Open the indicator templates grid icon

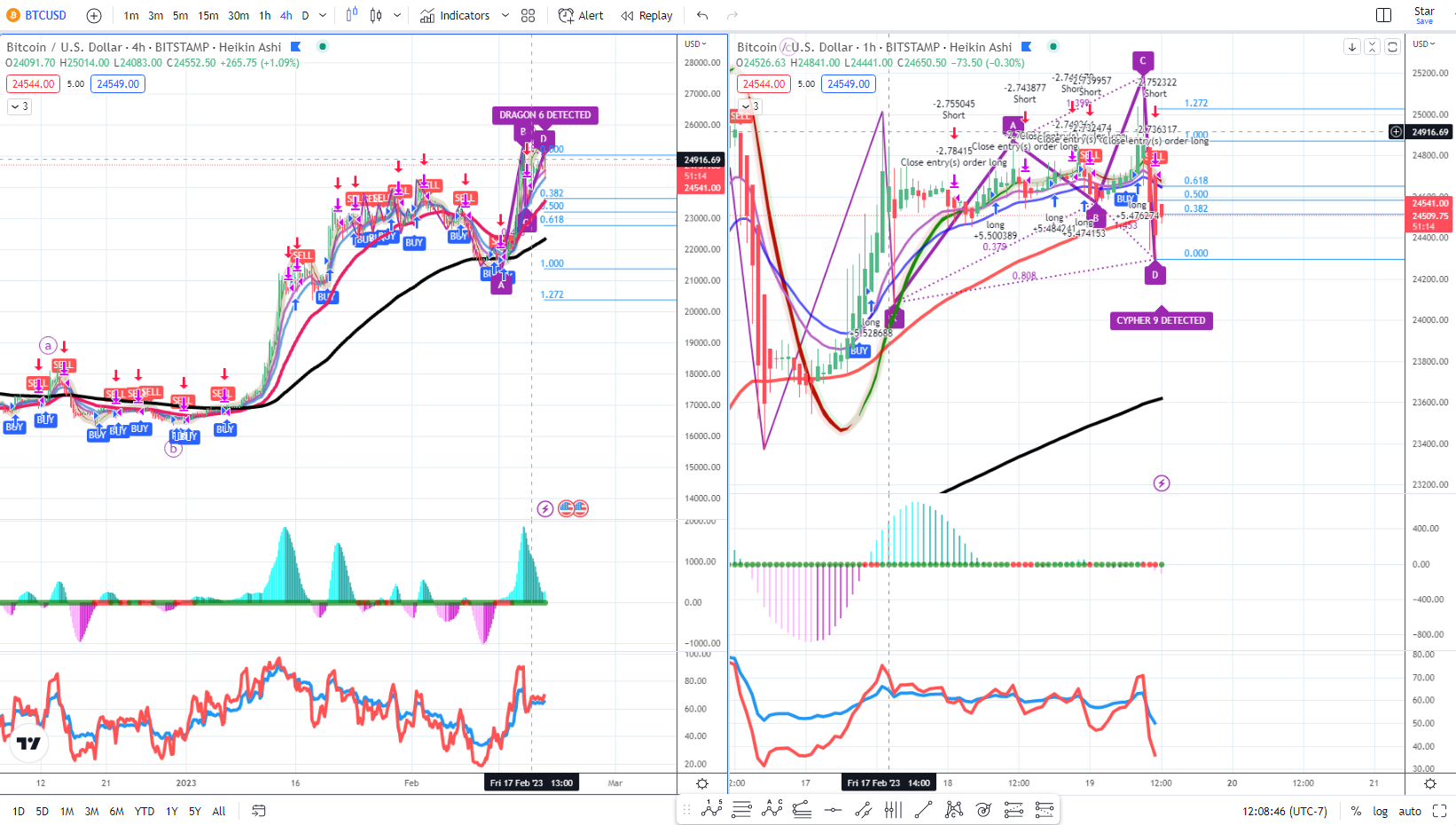pos(528,15)
